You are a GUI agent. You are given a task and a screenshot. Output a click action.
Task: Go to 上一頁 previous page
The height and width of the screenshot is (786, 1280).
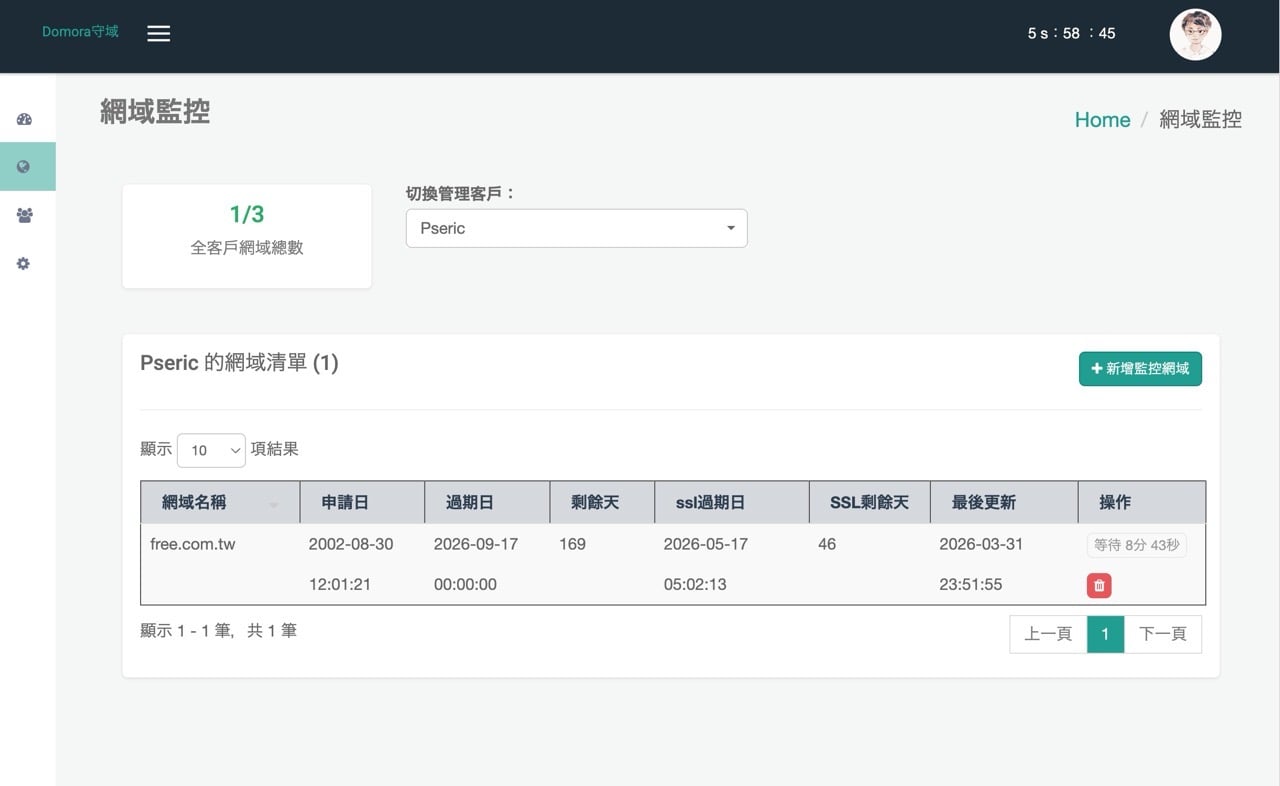(1048, 634)
